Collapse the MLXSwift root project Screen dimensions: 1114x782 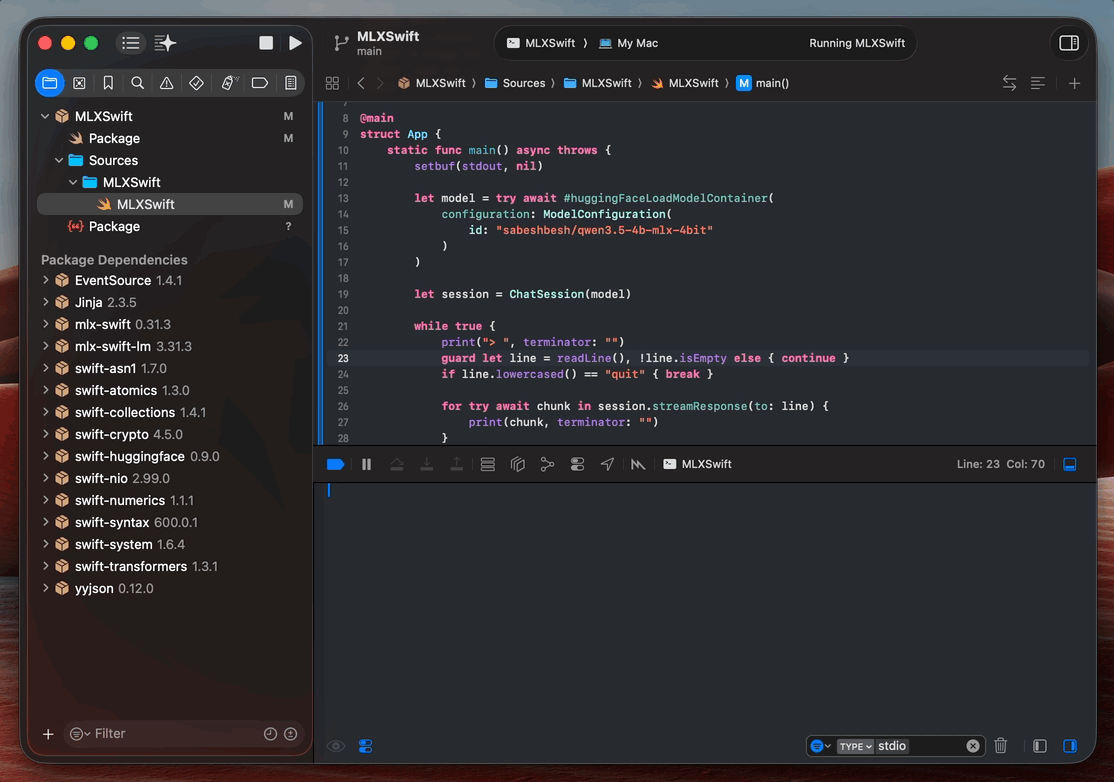pos(45,116)
